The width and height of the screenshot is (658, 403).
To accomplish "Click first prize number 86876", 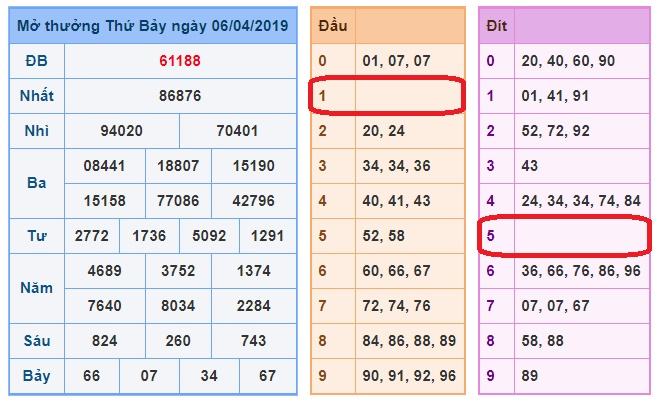I will coord(180,96).
